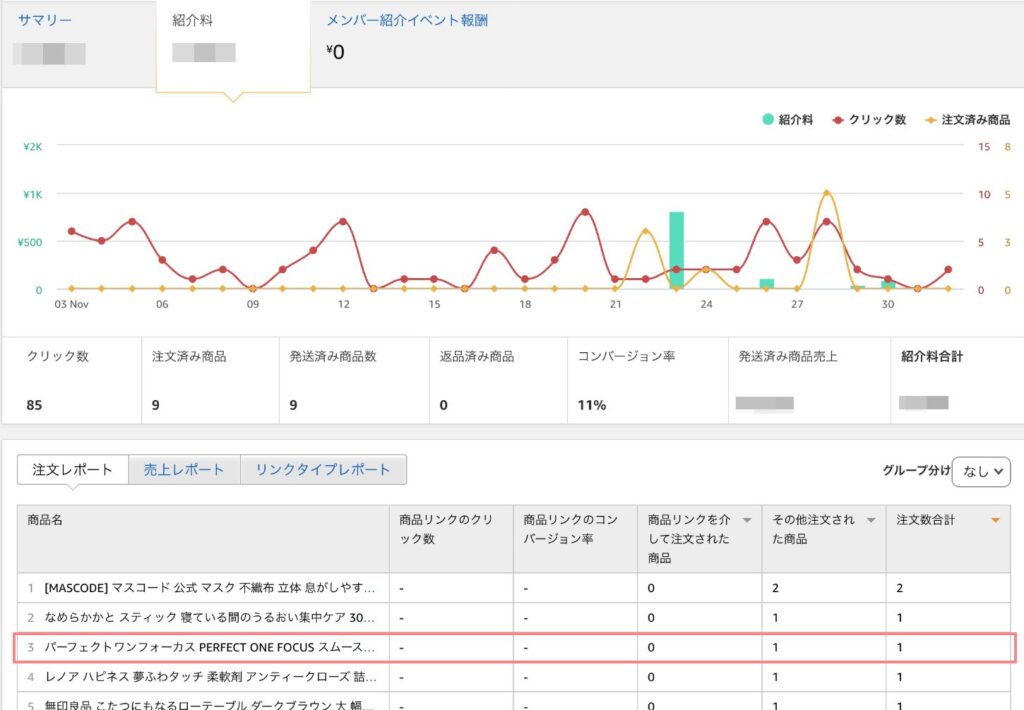Click the パーフェクトワンフォーカス product row
The image size is (1024, 710).
point(210,647)
